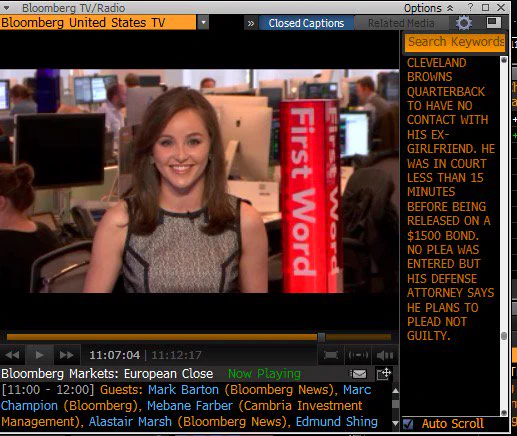This screenshot has width=517, height=436.
Task: Click the video playback thumbnail
Action: pyautogui.click(x=199, y=181)
